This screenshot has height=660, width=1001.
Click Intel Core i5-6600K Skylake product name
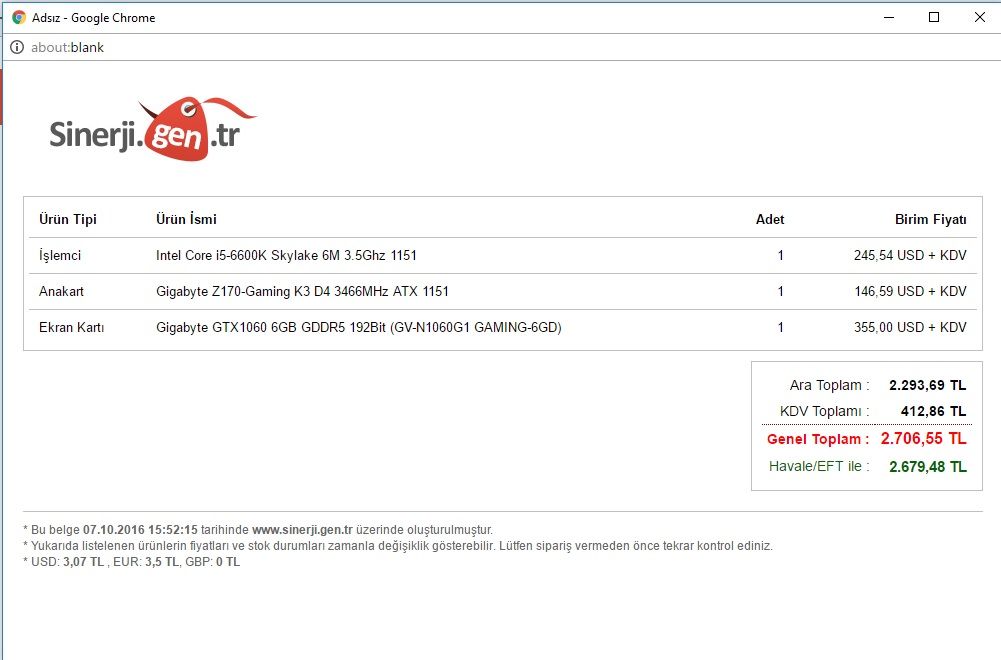286,255
